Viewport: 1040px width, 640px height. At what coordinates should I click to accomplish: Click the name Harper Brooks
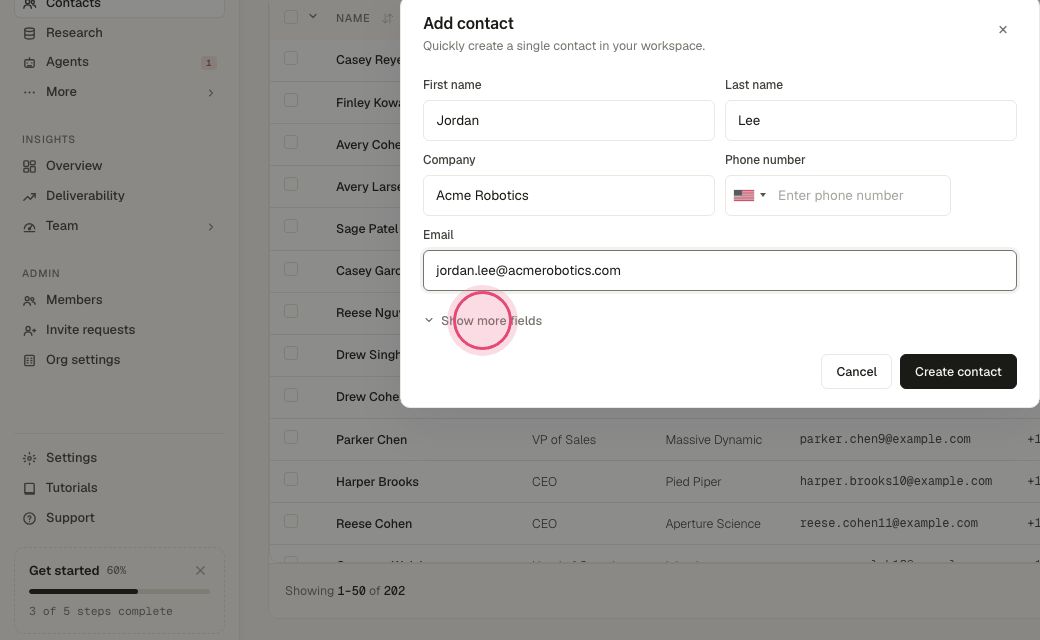pos(377,481)
